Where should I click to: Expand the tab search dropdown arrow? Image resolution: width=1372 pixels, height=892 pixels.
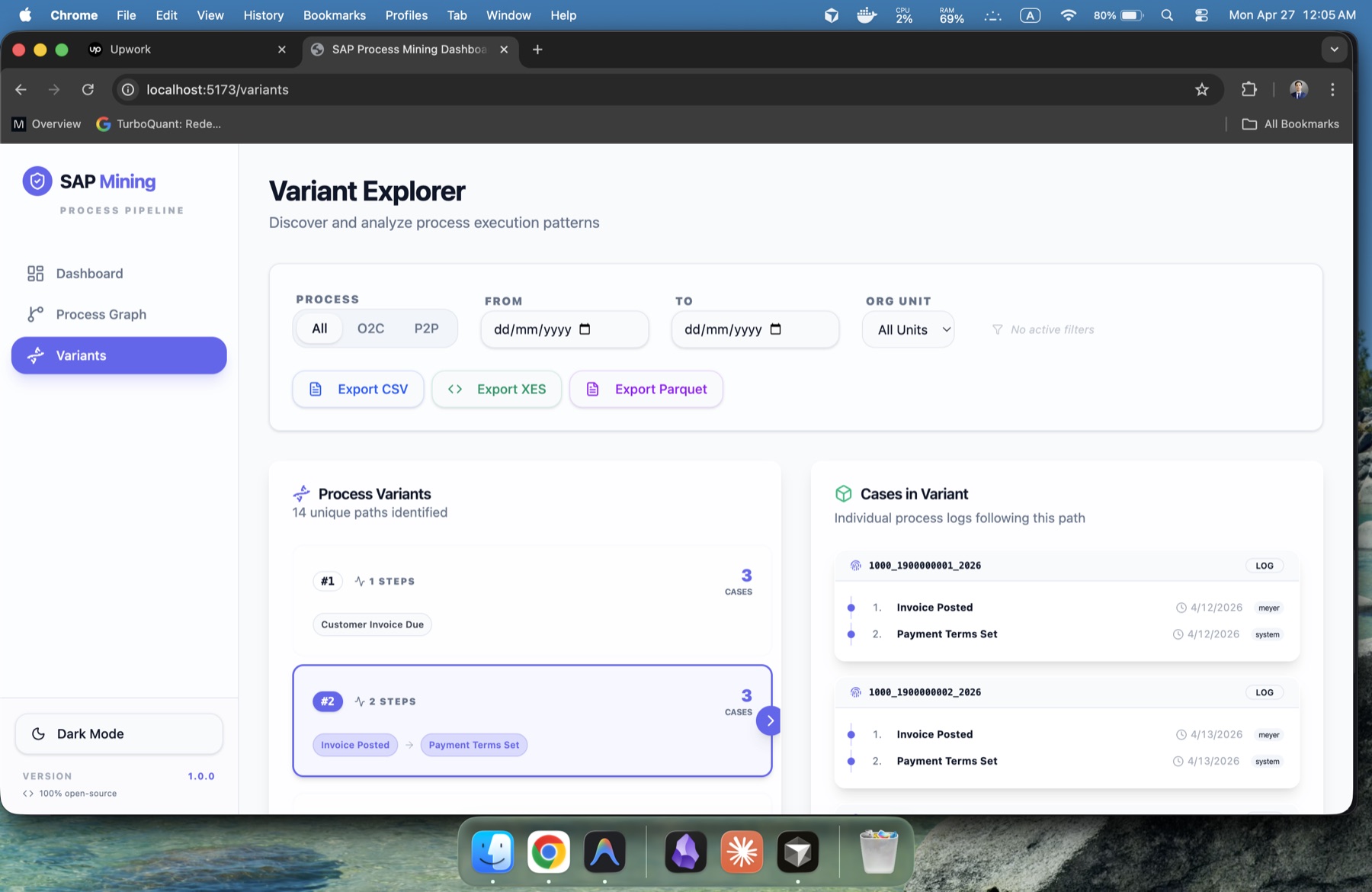click(1334, 50)
